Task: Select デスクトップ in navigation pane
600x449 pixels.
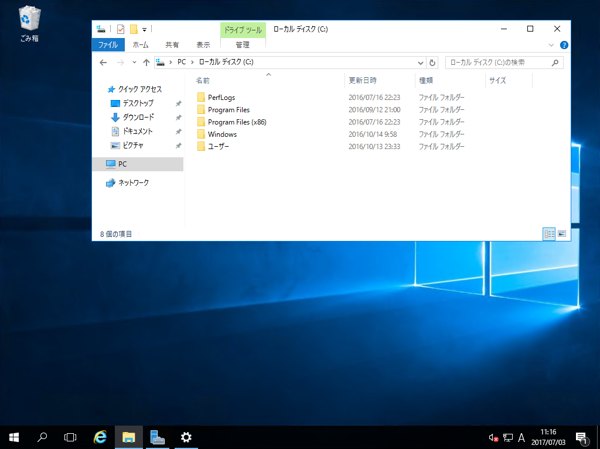Action: 138,103
